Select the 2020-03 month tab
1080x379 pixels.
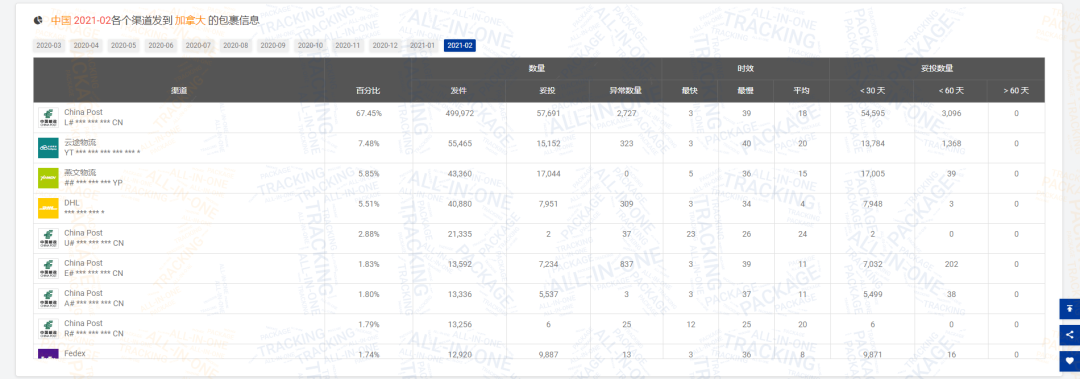tap(48, 45)
